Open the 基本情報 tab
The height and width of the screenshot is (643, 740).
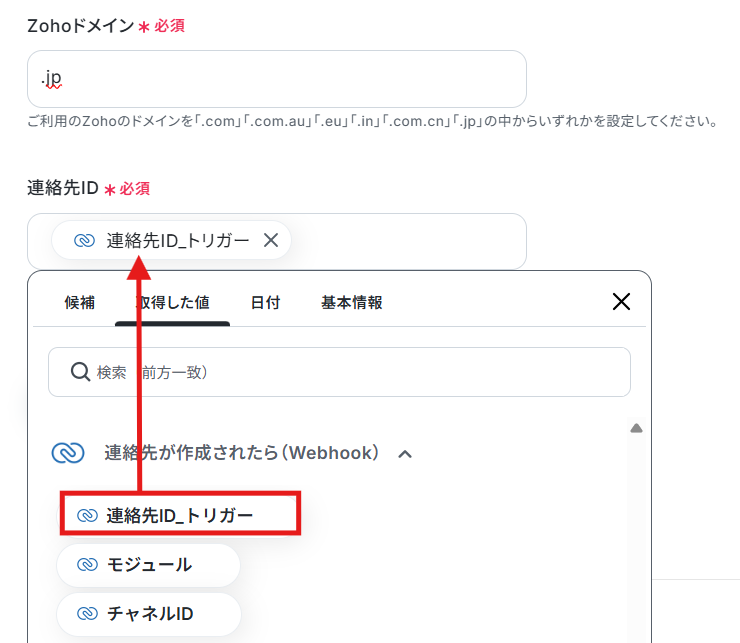point(352,302)
